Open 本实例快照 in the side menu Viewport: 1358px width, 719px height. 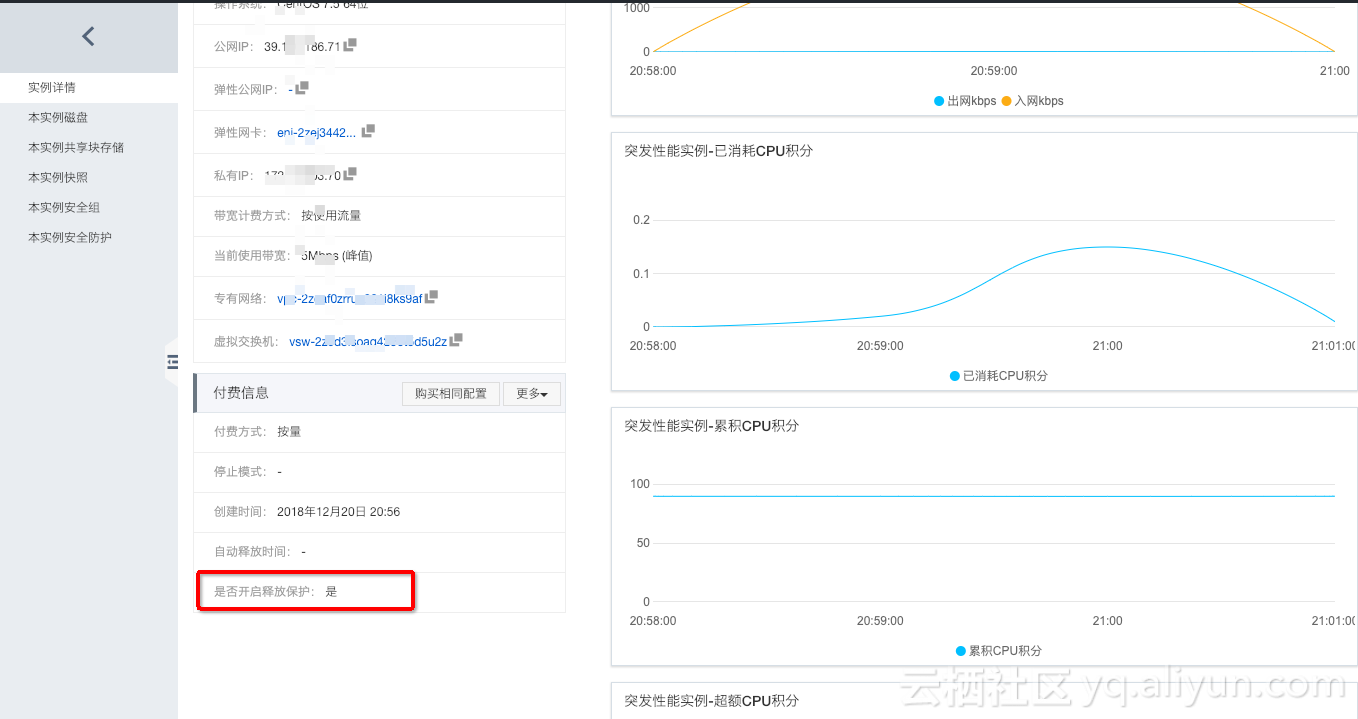tap(58, 178)
